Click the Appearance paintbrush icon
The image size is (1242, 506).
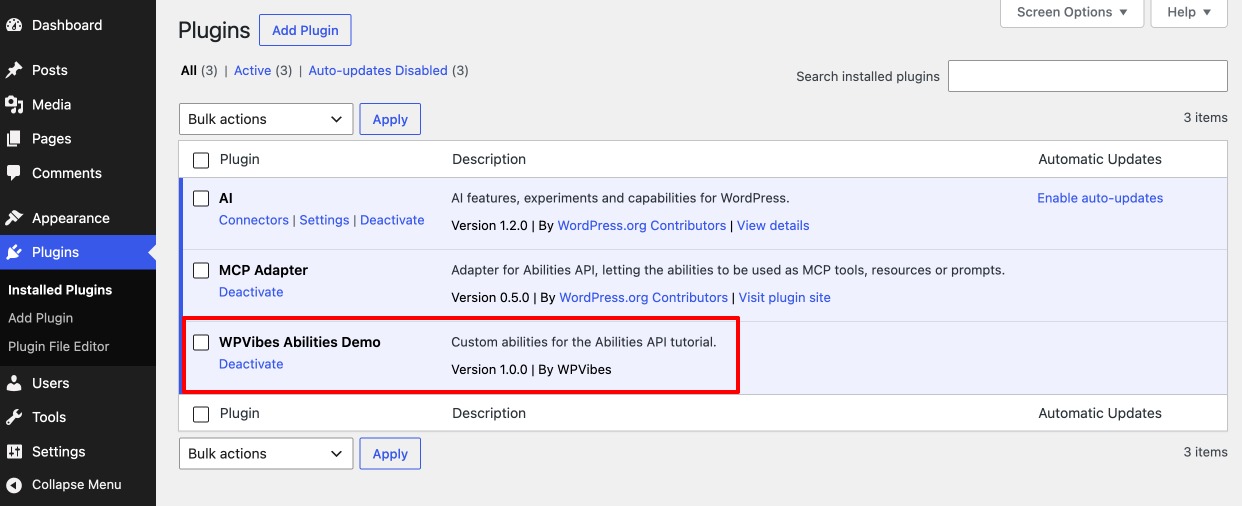click(14, 218)
